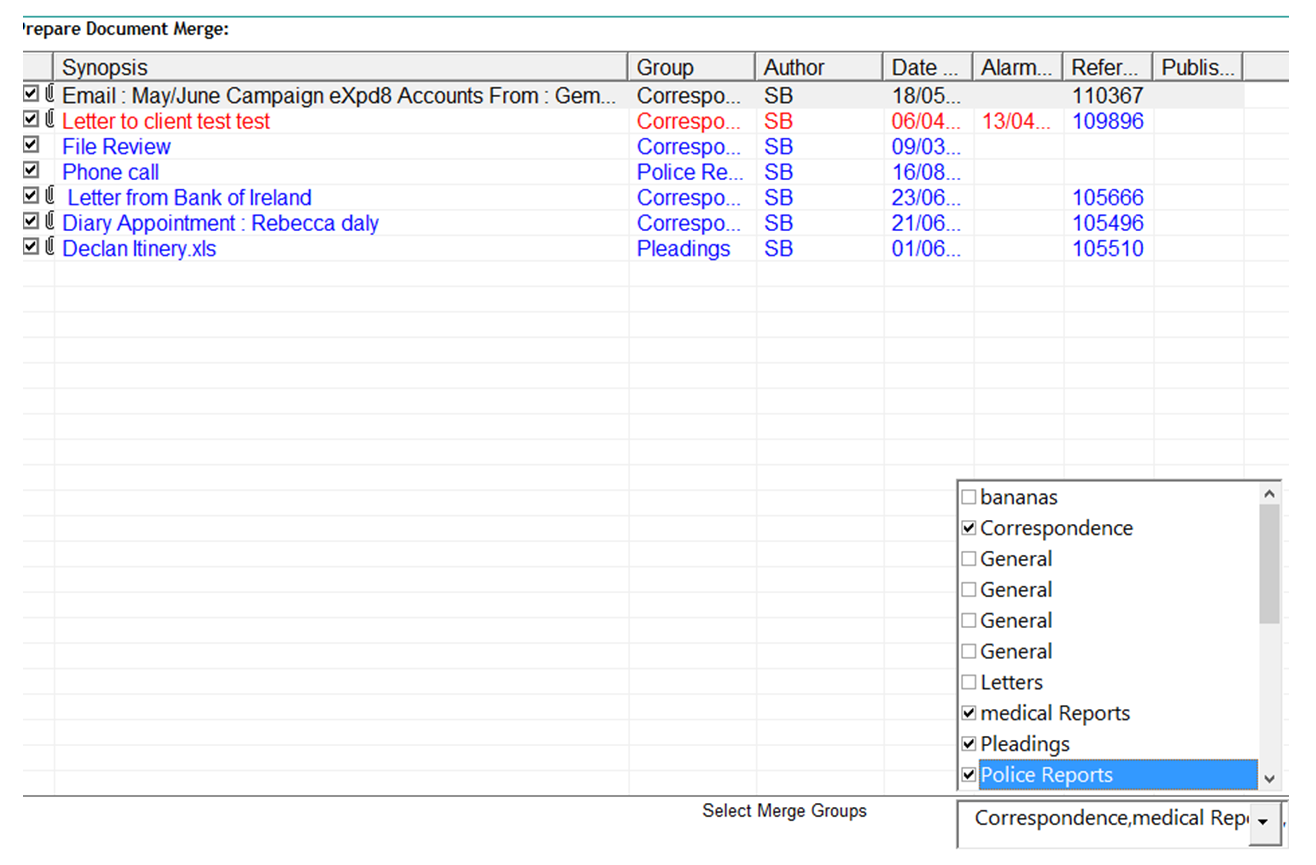Click reference number 105496

pos(1107,223)
